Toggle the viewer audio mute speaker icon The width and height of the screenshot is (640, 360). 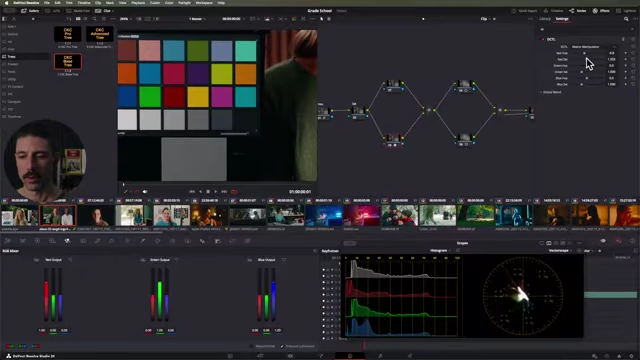click(145, 191)
